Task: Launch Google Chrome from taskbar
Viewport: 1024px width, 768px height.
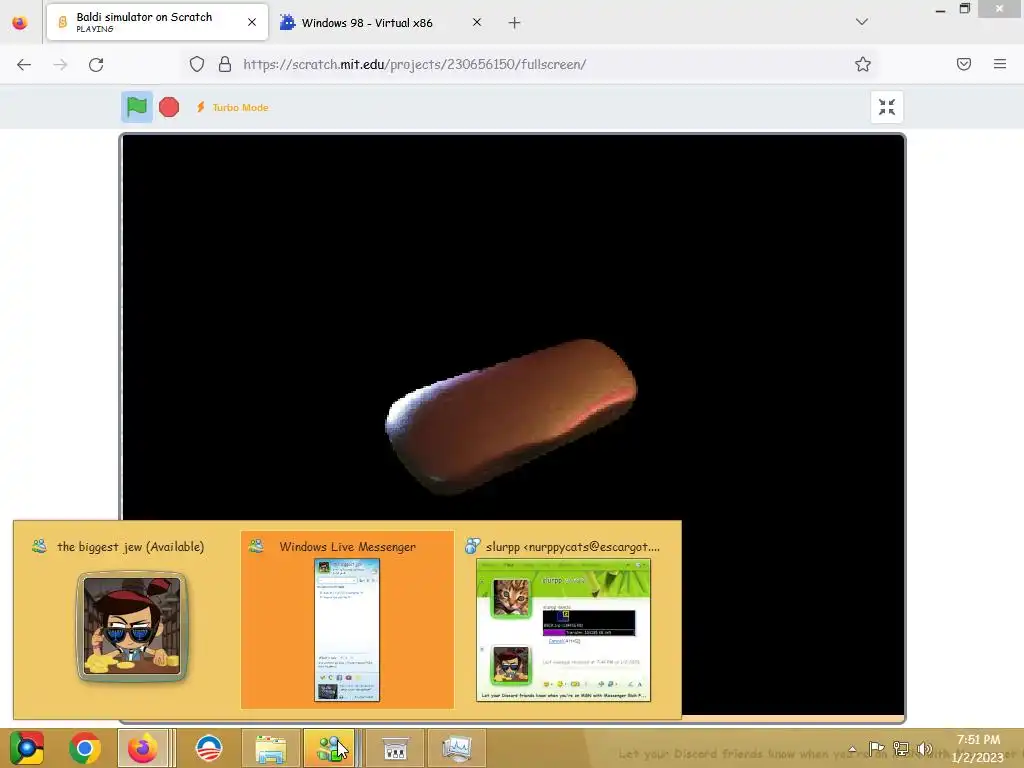Action: click(84, 748)
